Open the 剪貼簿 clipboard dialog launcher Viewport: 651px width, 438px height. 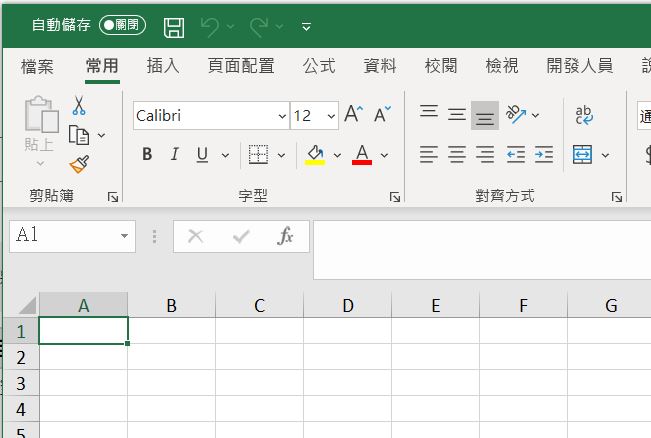[113, 197]
